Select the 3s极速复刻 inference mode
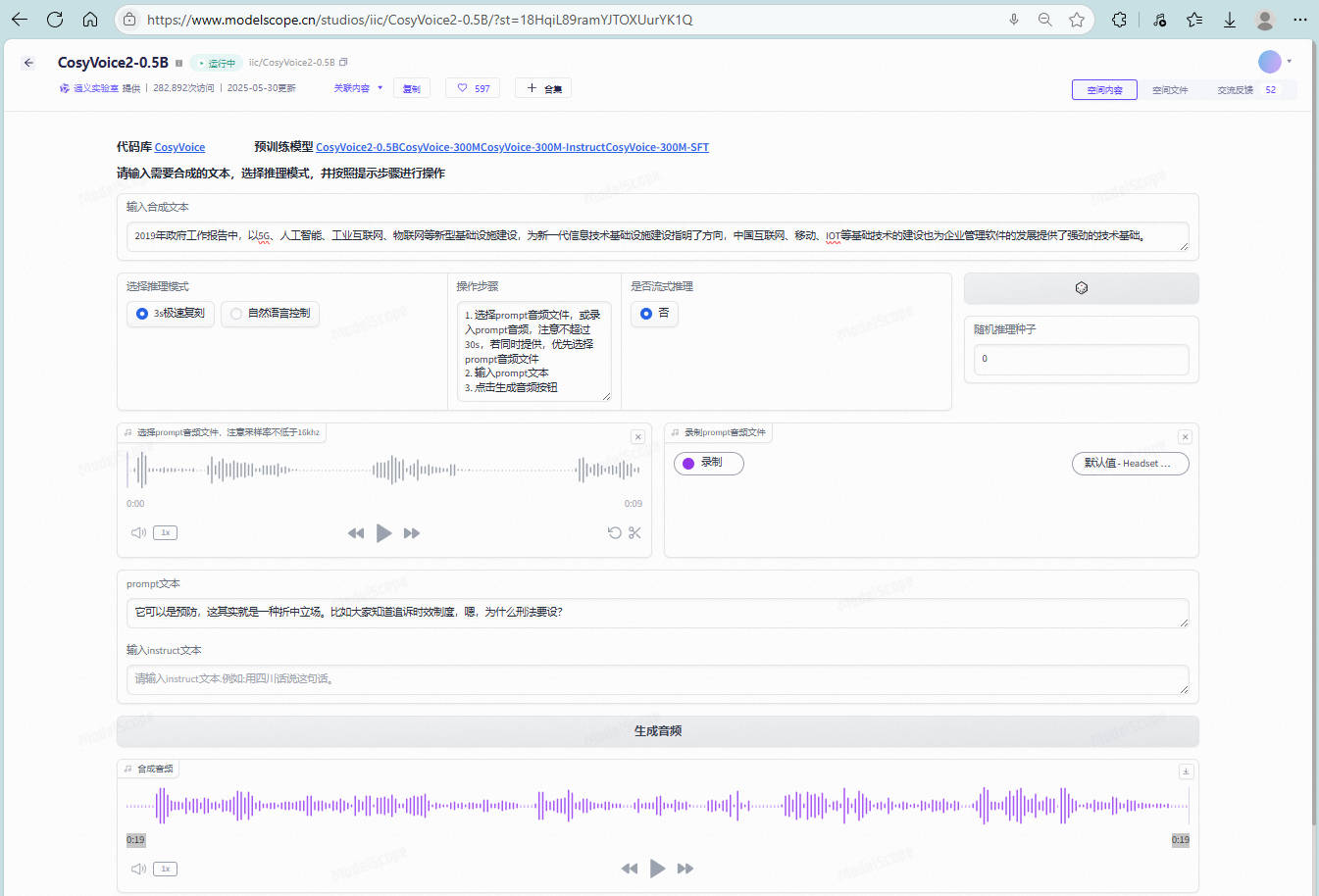This screenshot has height=896, width=1319. tap(171, 314)
